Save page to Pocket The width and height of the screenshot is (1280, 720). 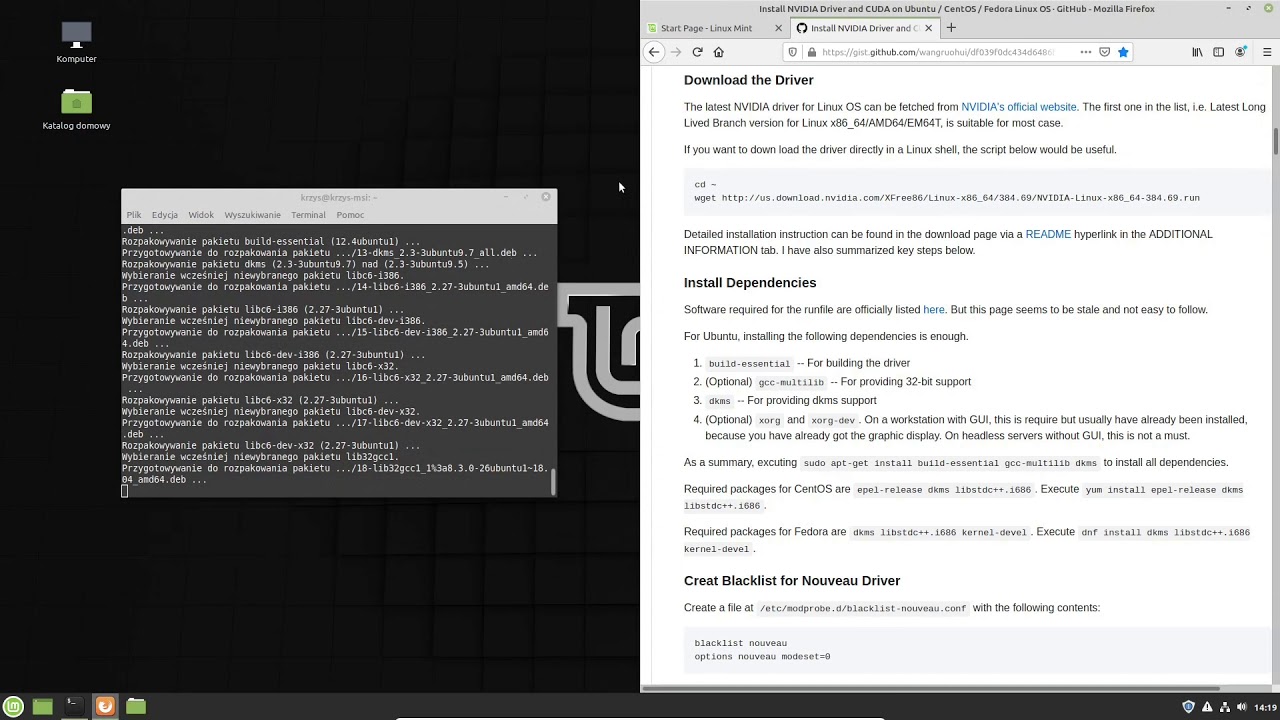point(1104,52)
